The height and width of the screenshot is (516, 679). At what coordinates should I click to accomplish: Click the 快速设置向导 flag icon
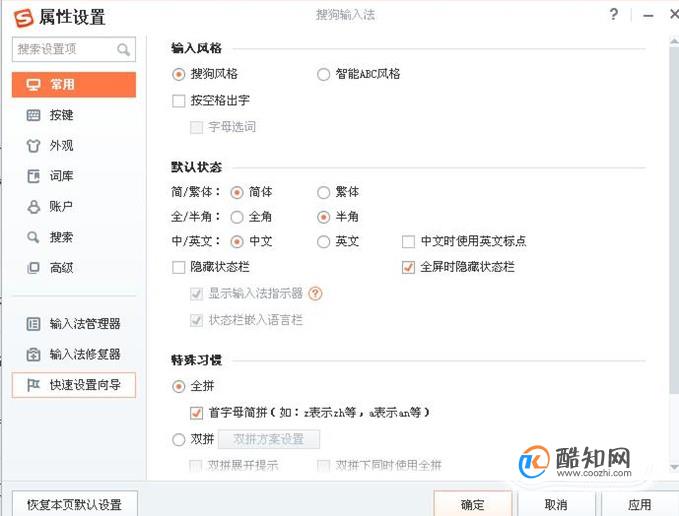[x=33, y=385]
